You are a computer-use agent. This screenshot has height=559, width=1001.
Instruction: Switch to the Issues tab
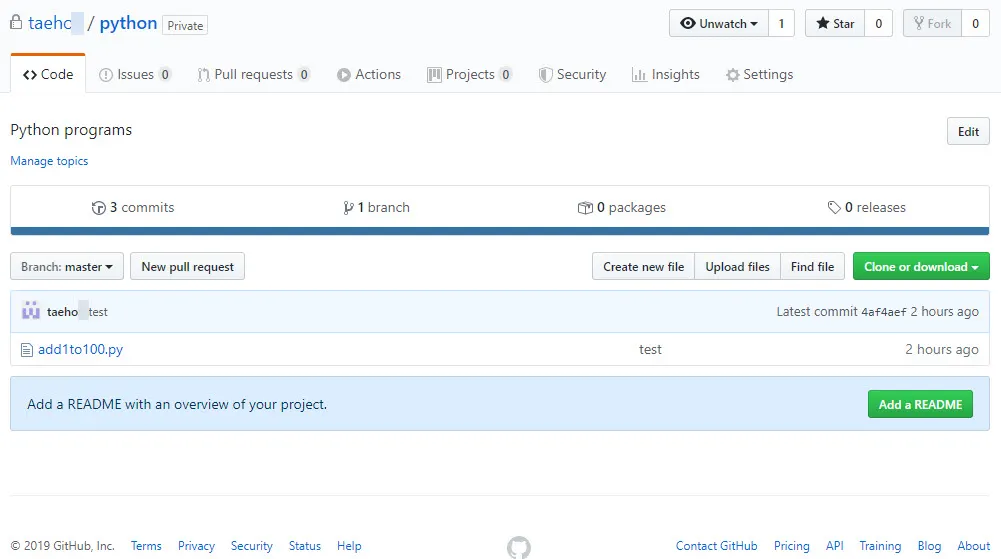[x=135, y=75]
